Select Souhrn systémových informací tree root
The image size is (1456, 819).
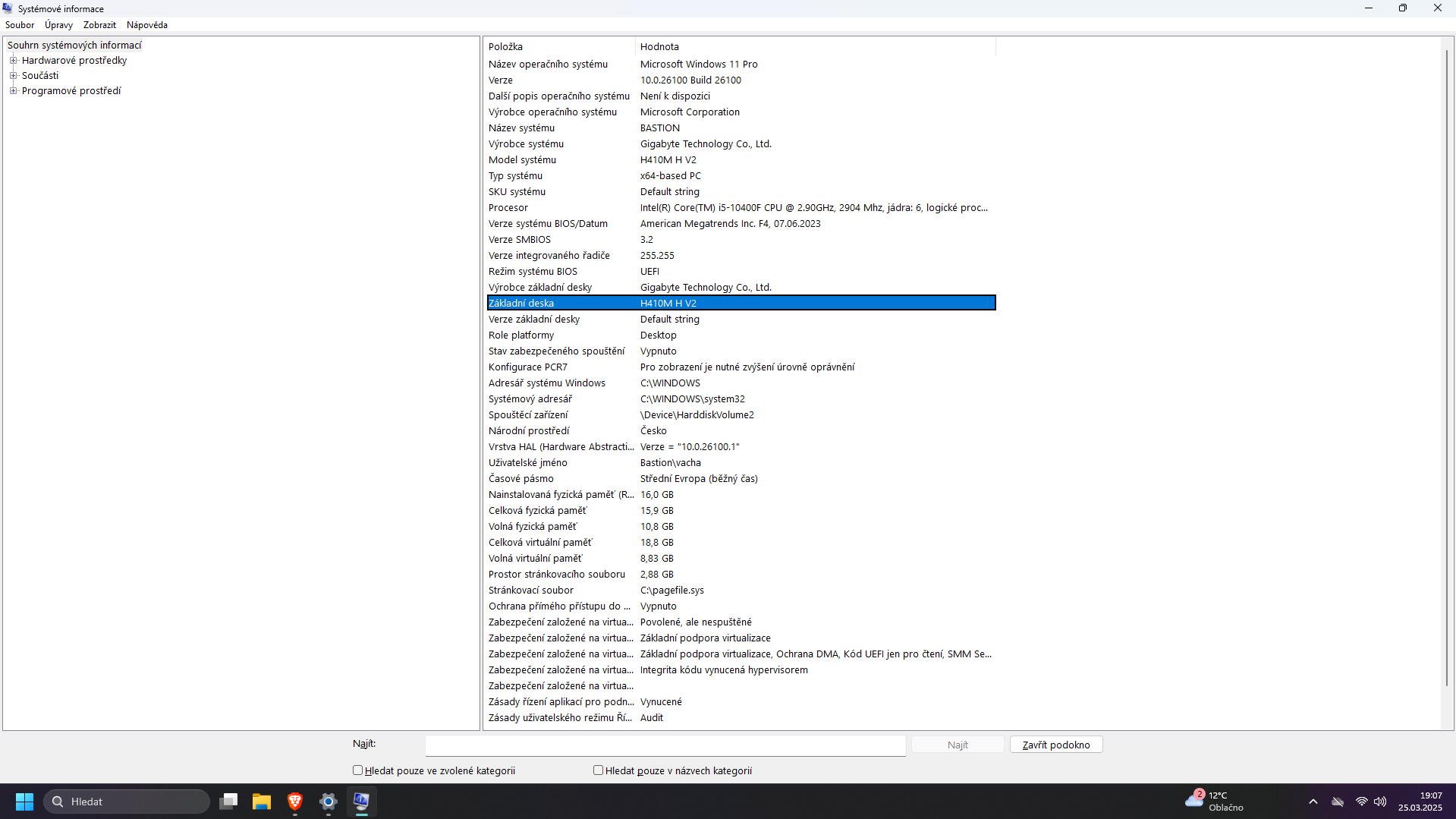(74, 46)
